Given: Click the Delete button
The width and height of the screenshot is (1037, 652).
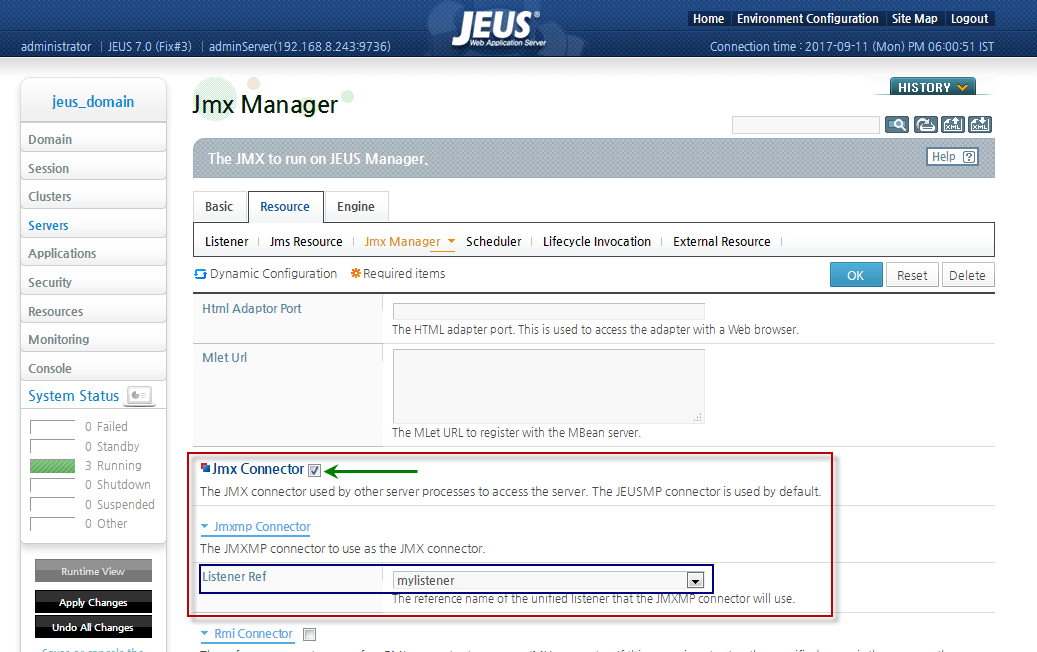Looking at the screenshot, I should coord(967,275).
